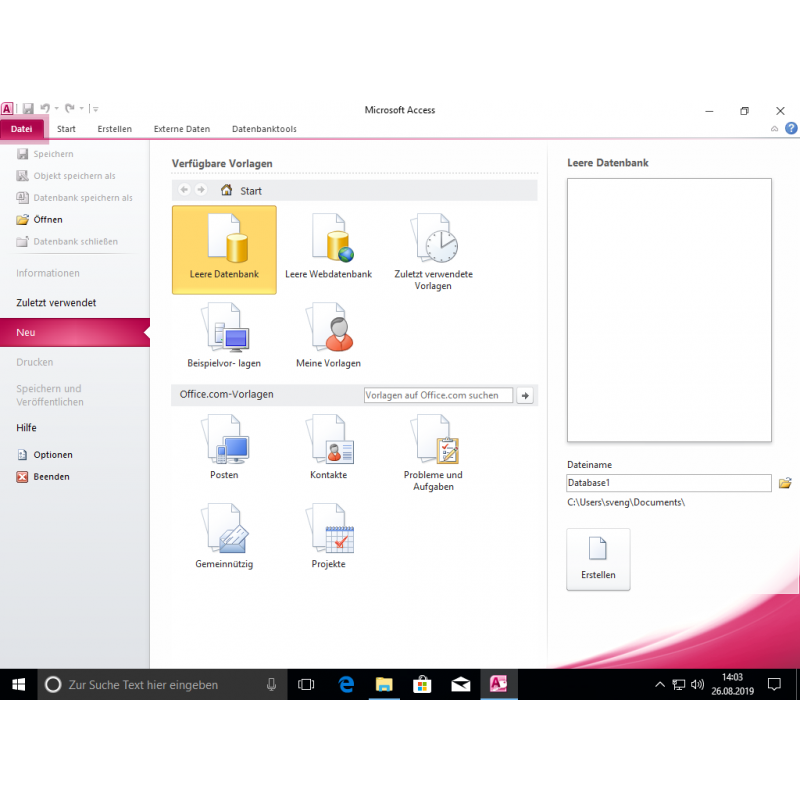
Task: Select the Leere Datenbank template icon
Action: tap(224, 240)
